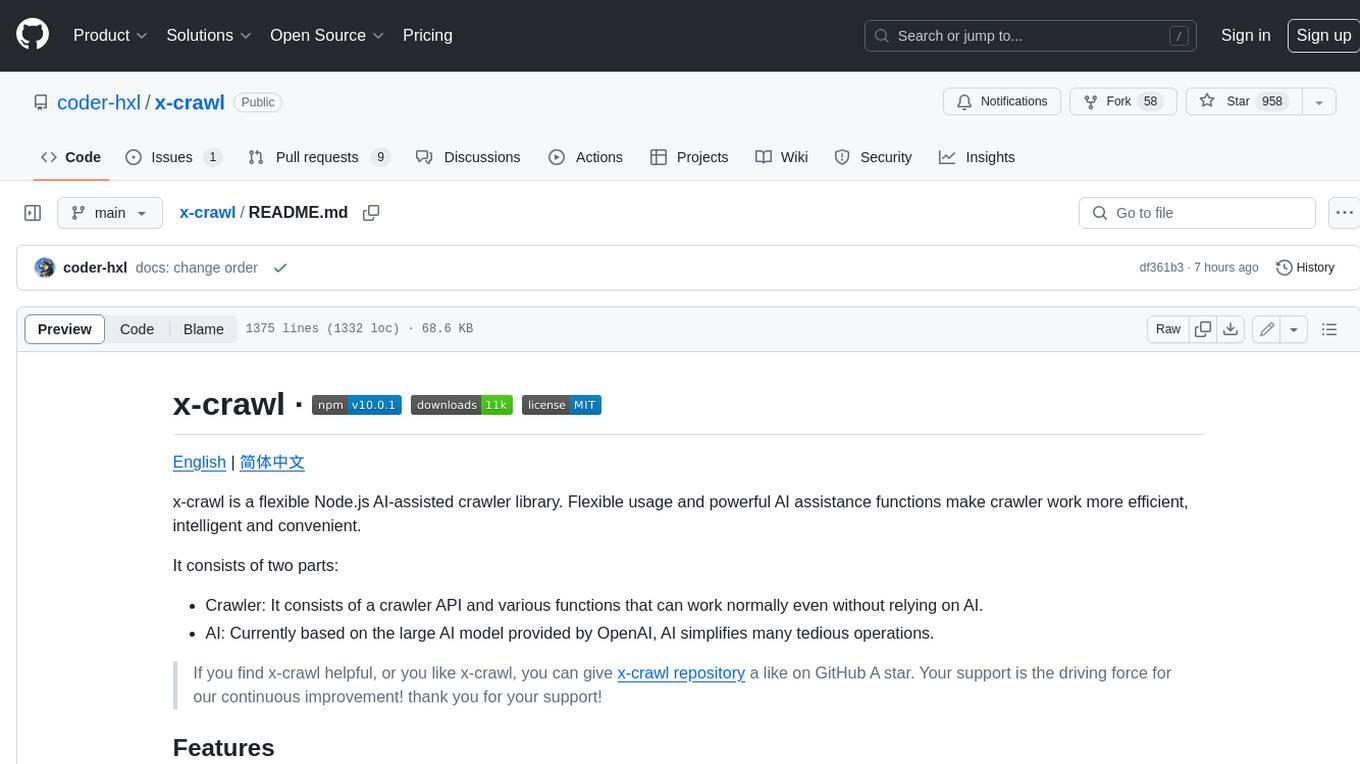Open the Pull requests tab
This screenshot has width=1360, height=764.
[x=318, y=157]
